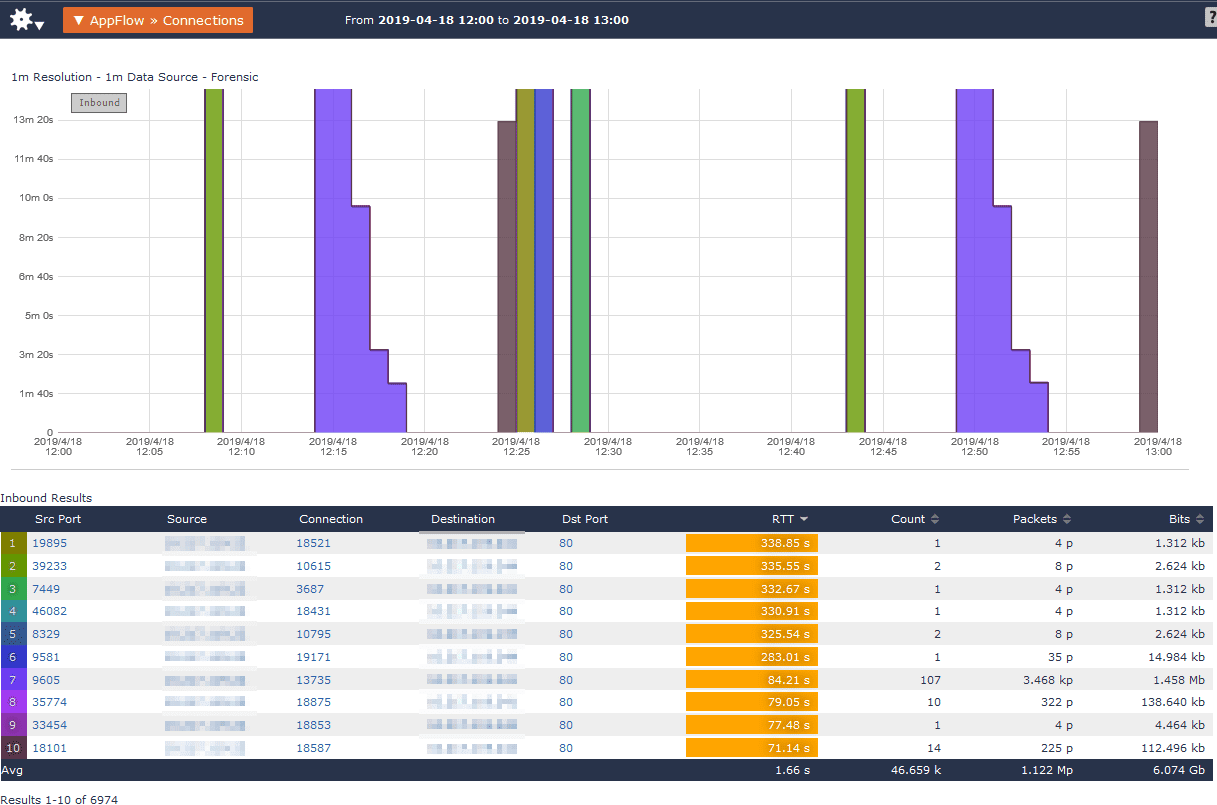The width and height of the screenshot is (1217, 805).
Task: Open source port 19895 link
Action: [x=50, y=543]
